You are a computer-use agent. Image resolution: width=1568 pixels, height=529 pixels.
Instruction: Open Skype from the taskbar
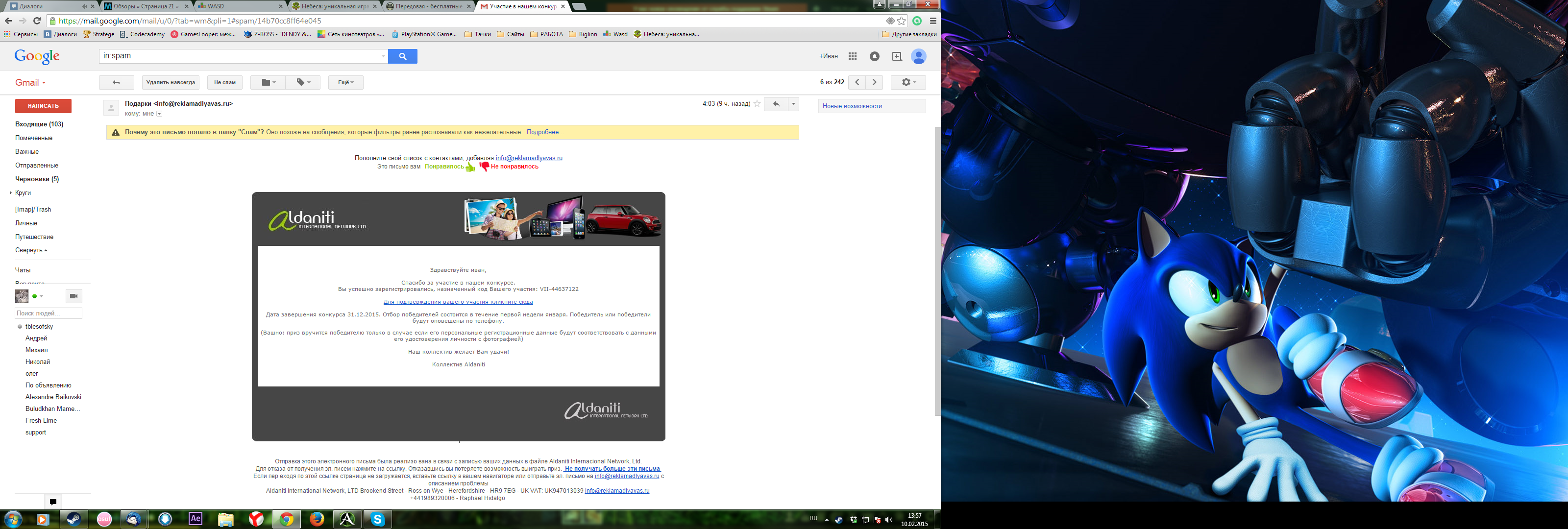coord(378,519)
